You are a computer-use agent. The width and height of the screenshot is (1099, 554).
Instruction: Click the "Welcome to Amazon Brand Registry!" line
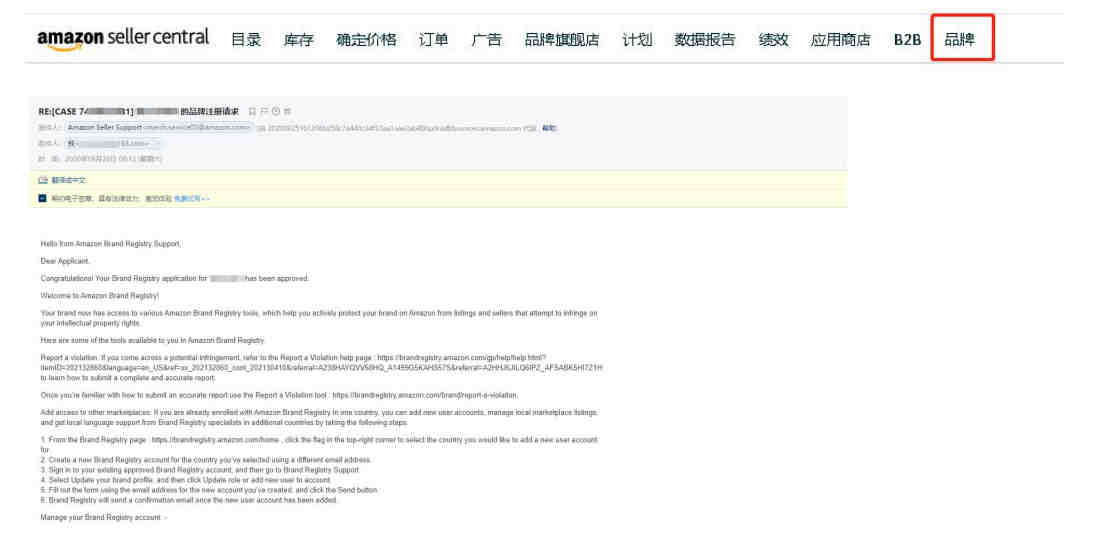(x=100, y=296)
